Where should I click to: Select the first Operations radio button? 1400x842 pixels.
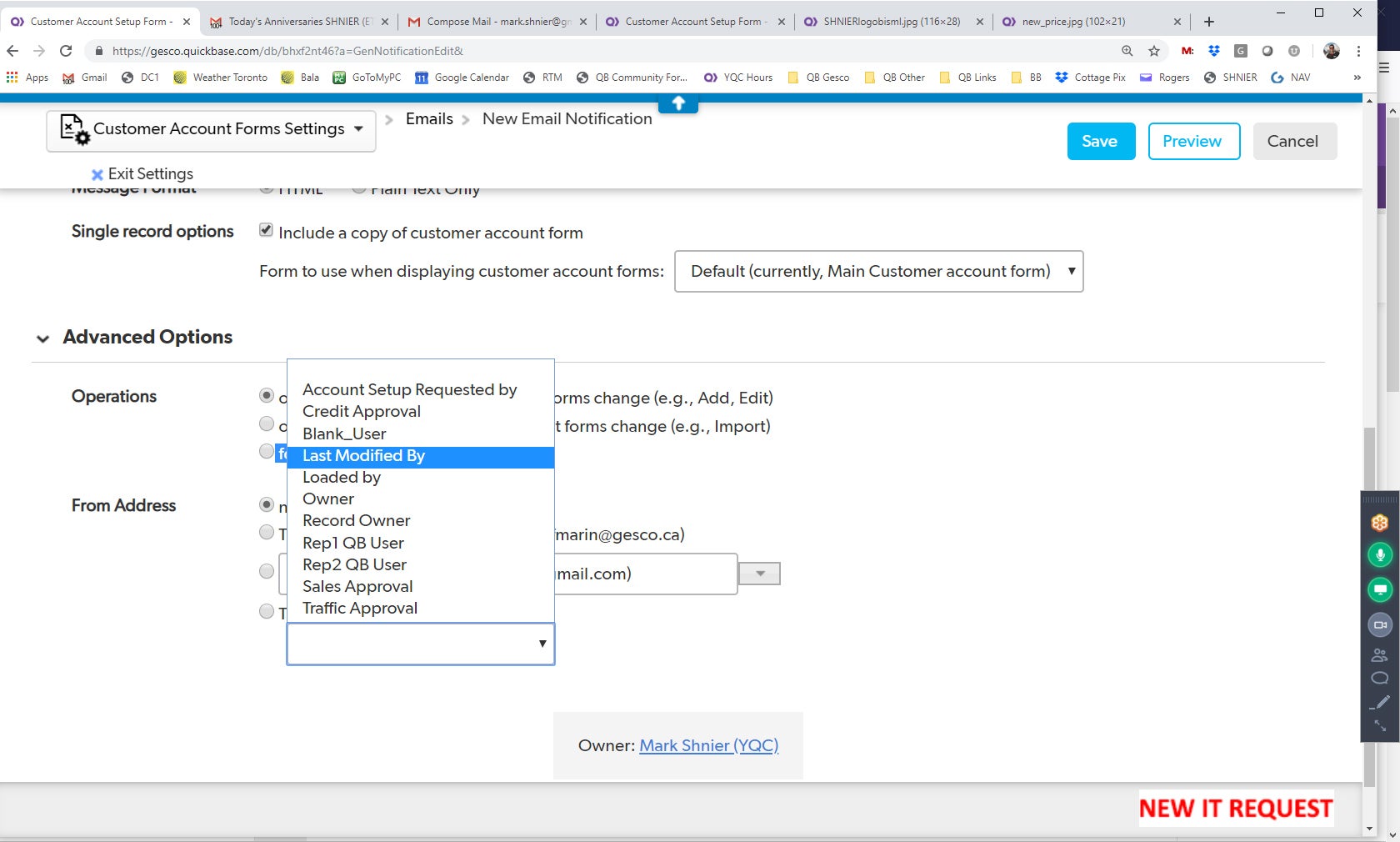(x=267, y=395)
